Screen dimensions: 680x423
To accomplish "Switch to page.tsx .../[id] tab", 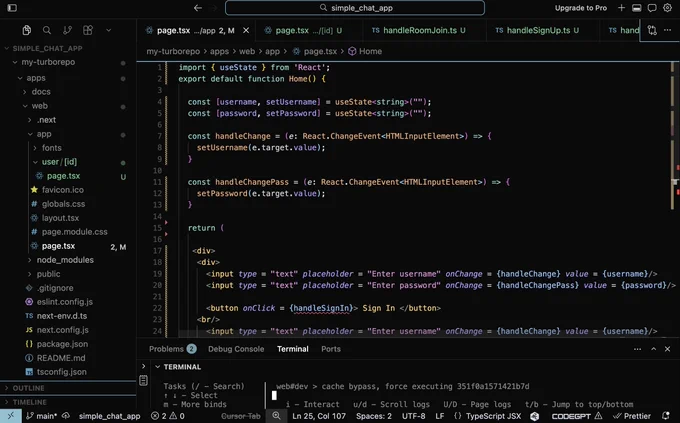I will click(308, 30).
